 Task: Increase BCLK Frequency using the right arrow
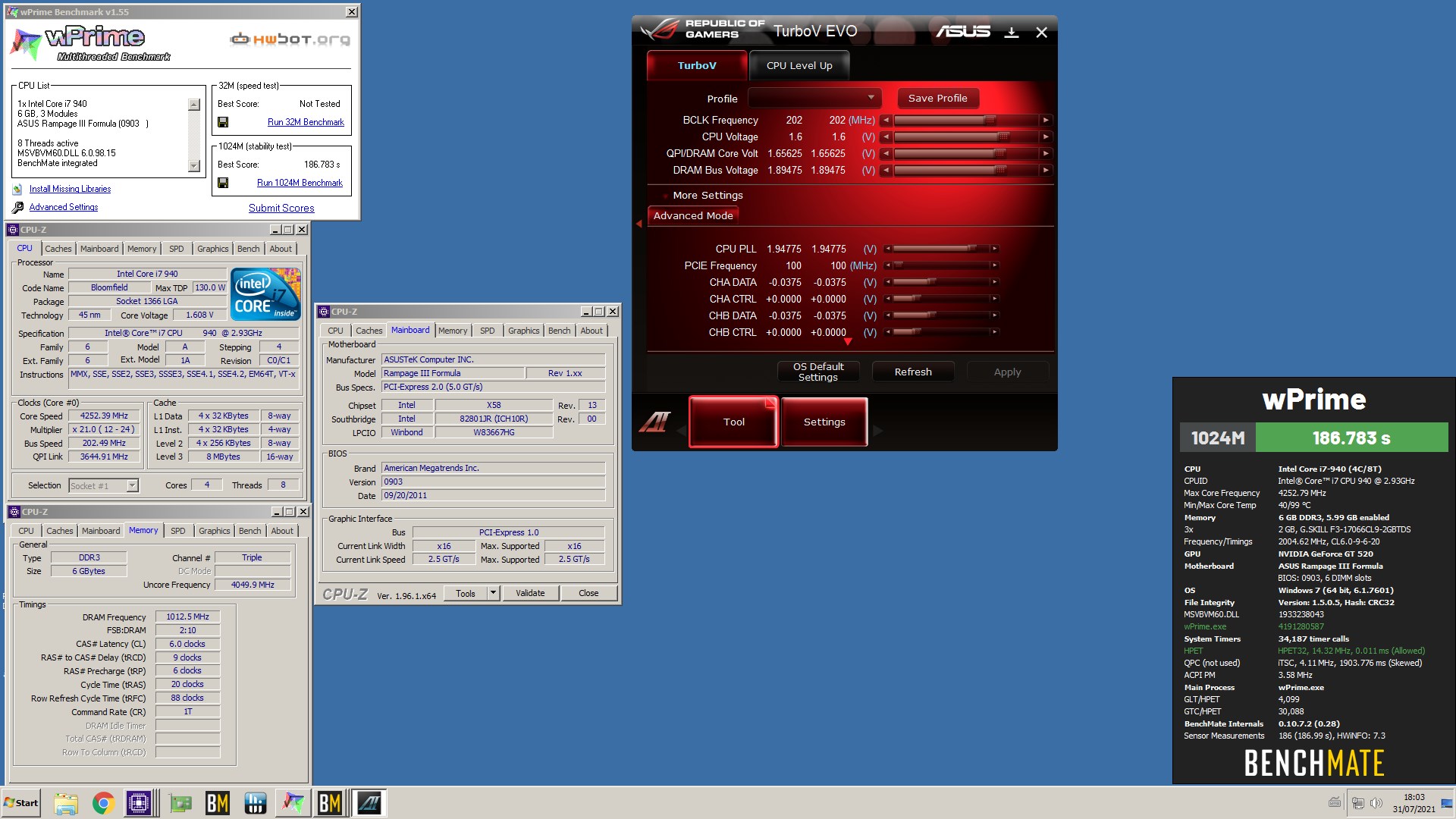click(x=1046, y=120)
